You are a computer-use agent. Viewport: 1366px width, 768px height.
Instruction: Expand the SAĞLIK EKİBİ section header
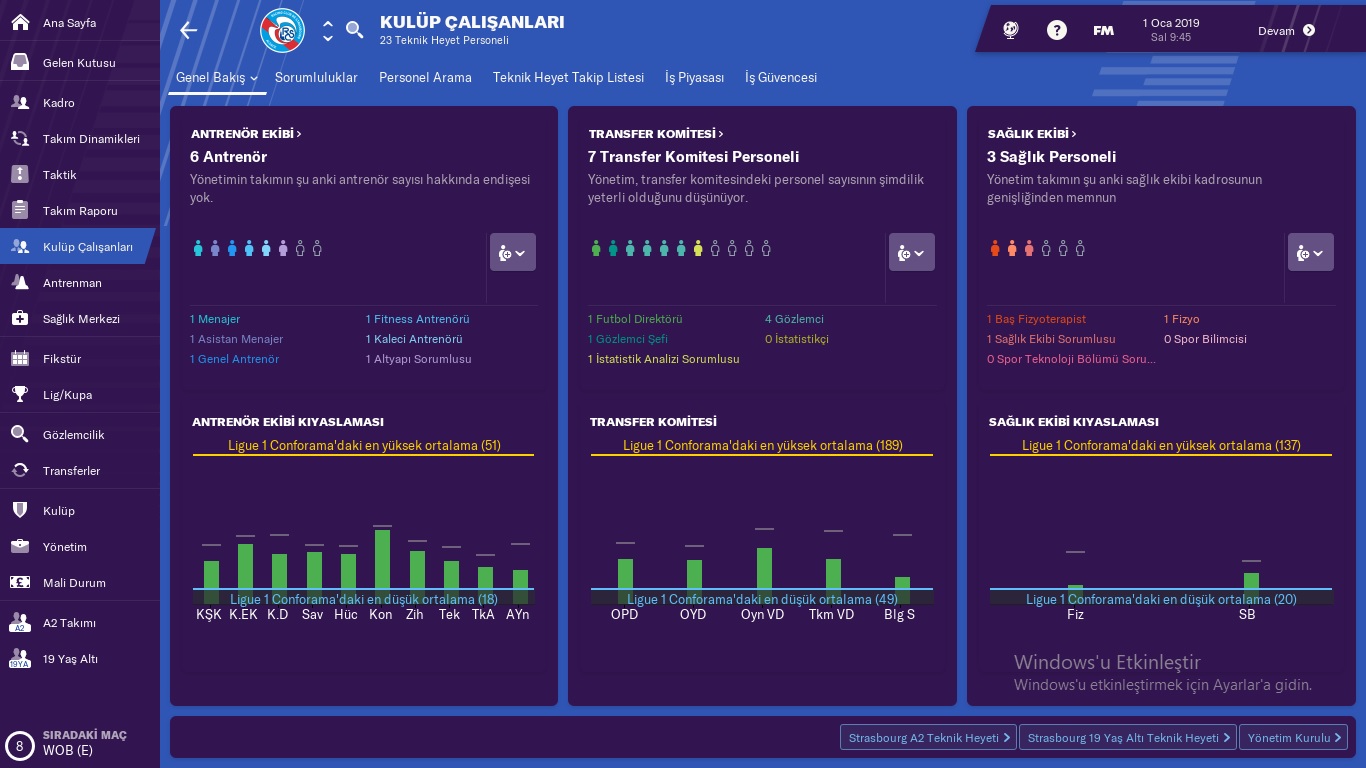[1032, 133]
